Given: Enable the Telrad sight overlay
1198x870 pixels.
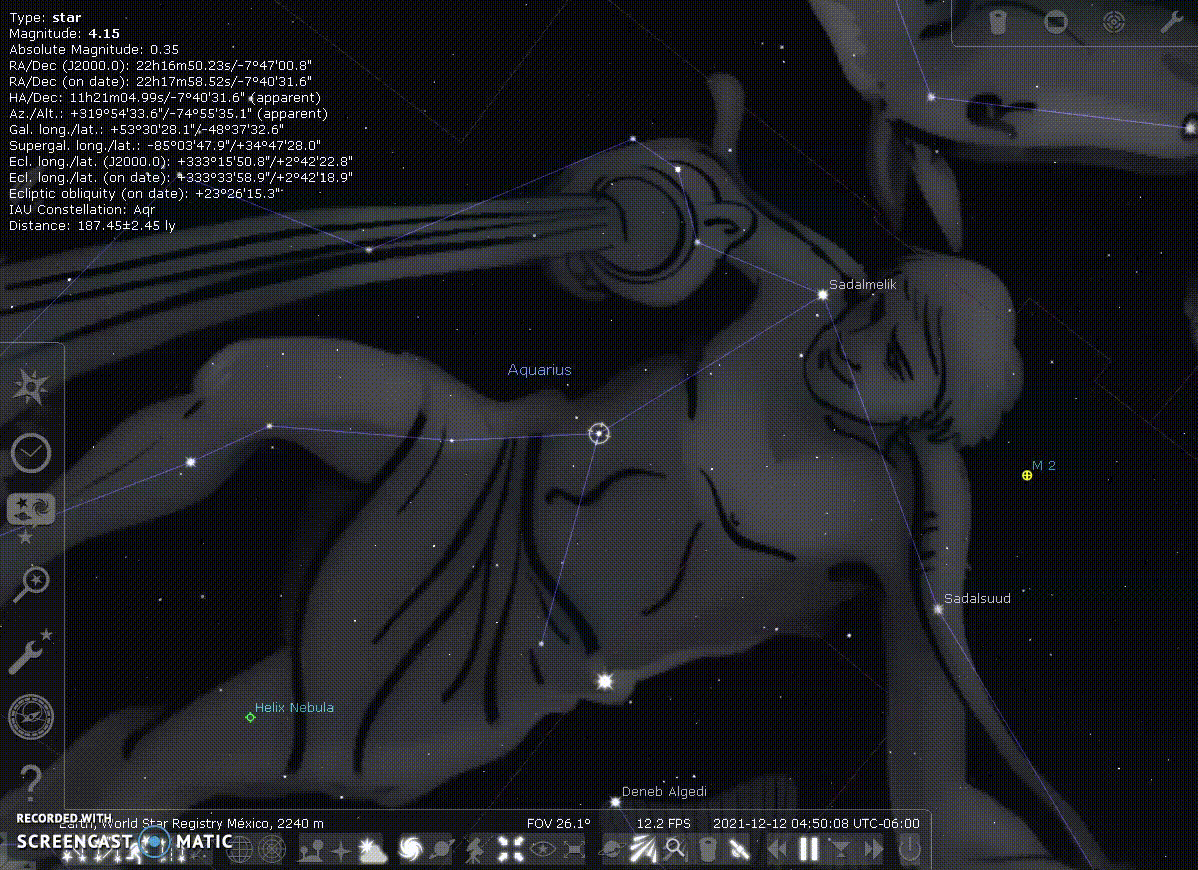Looking at the screenshot, I should pos(1114,21).
